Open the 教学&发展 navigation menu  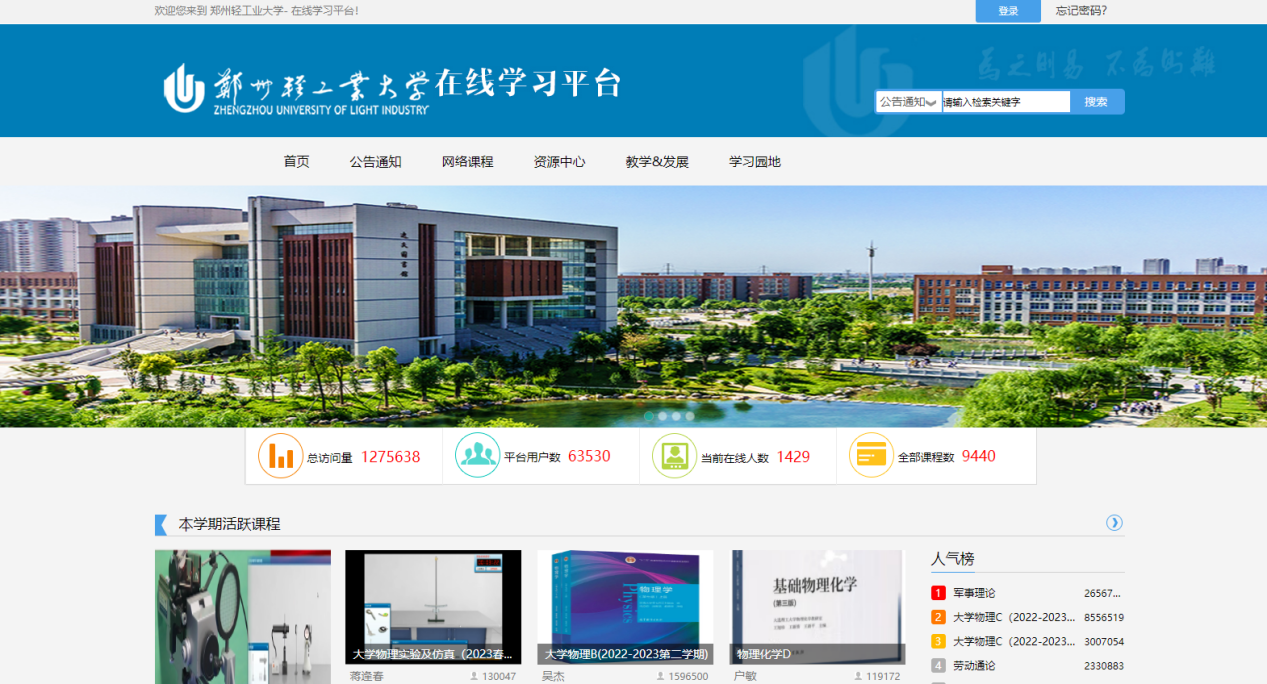(x=657, y=161)
